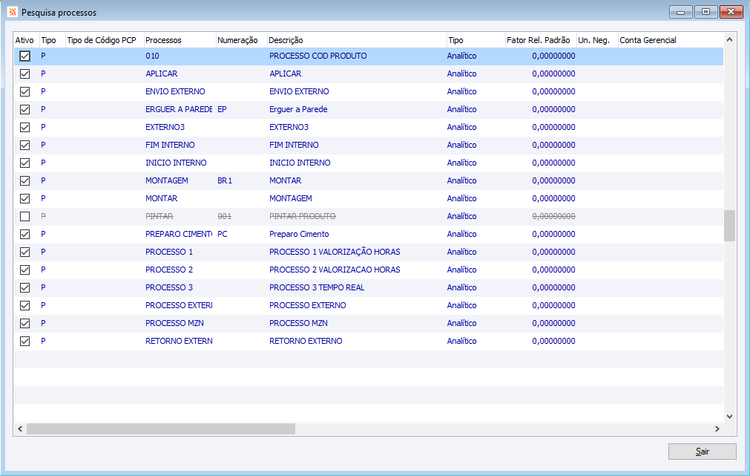750x476 pixels.
Task: Toggle Ativo checkbox for PROCESSO MZN
Action: pyautogui.click(x=25, y=323)
